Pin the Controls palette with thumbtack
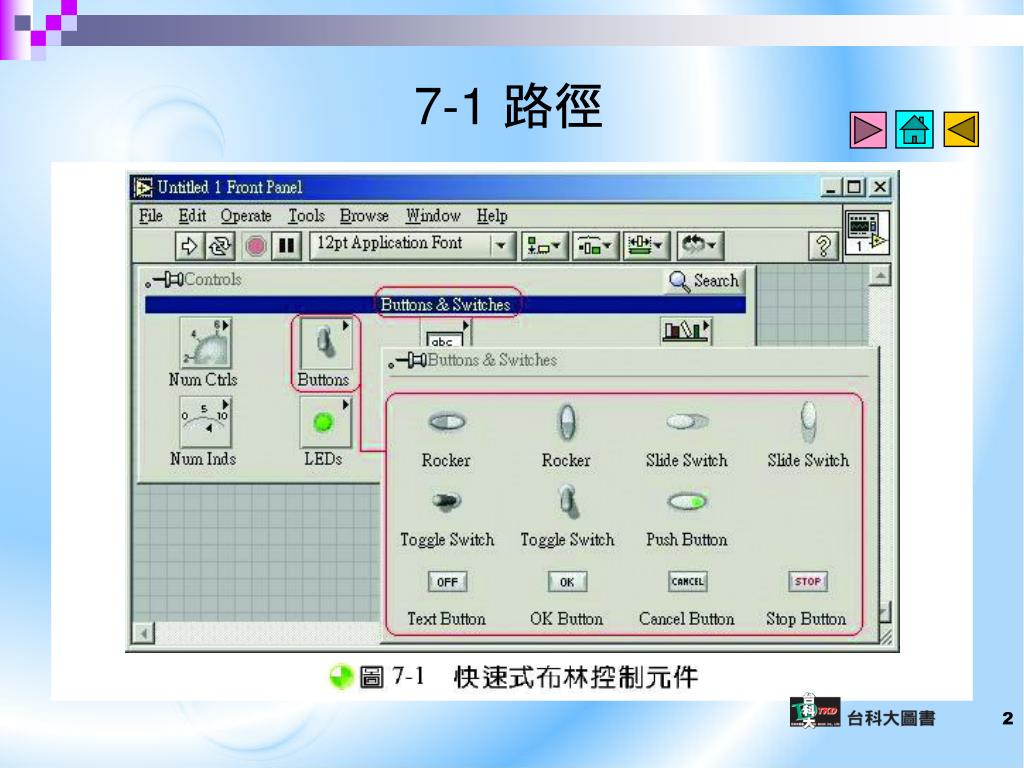The image size is (1024, 768). 163,280
